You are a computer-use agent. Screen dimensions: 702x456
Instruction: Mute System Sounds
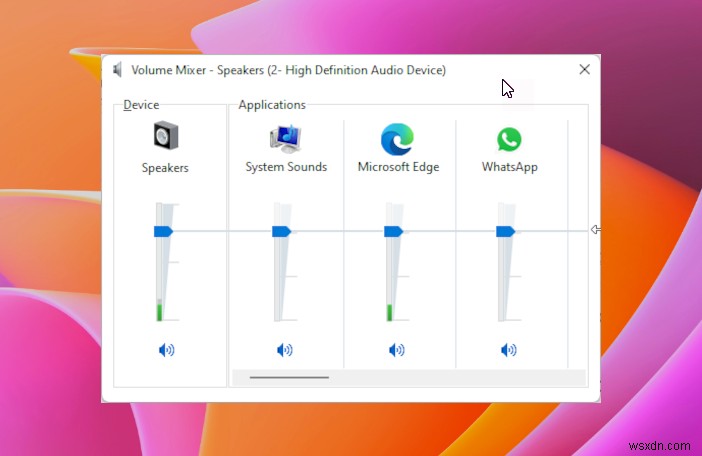click(x=285, y=349)
